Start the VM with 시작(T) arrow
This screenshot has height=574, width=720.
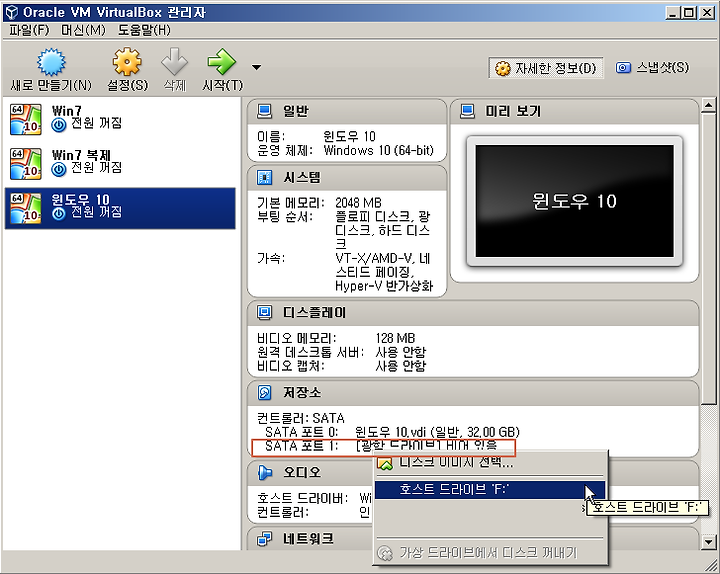click(x=222, y=62)
